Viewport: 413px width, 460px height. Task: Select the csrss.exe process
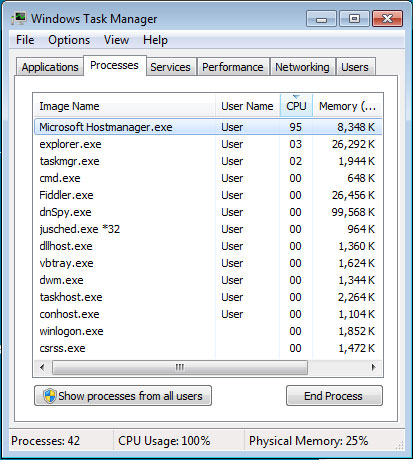point(208,348)
